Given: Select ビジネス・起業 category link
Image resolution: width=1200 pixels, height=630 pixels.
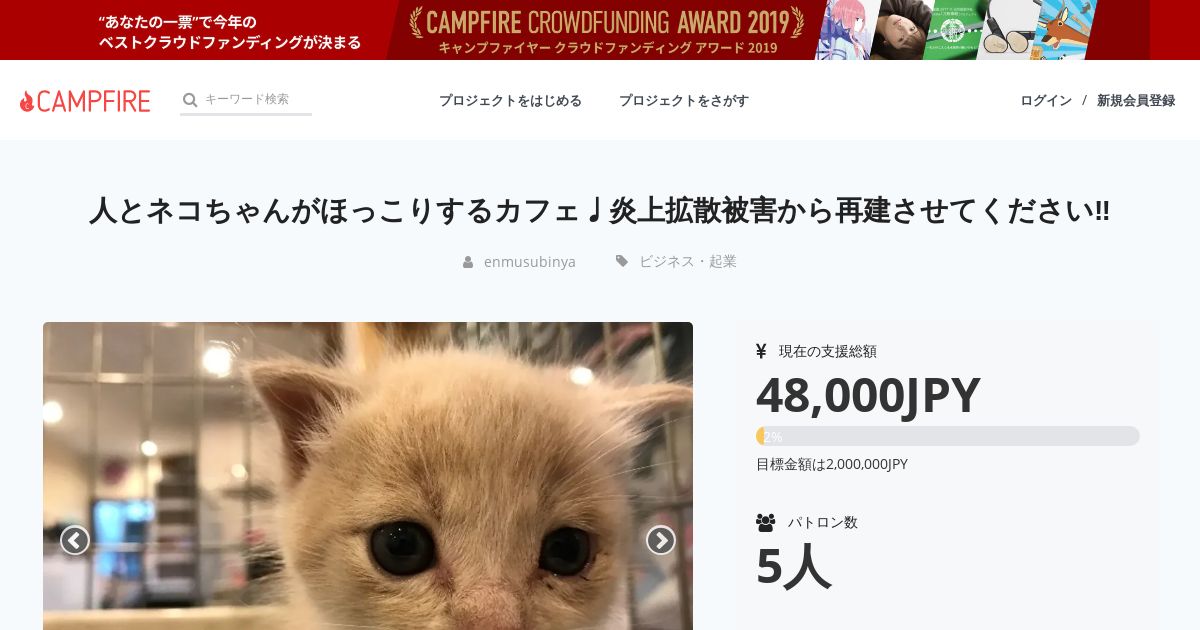Looking at the screenshot, I should pos(688,261).
